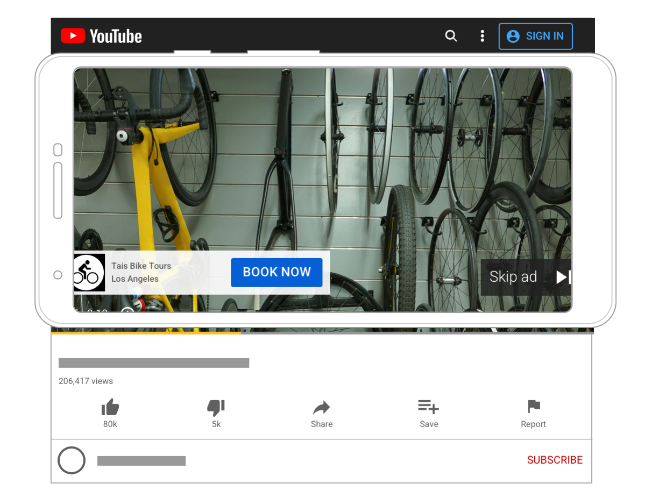The image size is (646, 496).
Task: Open the channel avatar circle
Action: (72, 460)
